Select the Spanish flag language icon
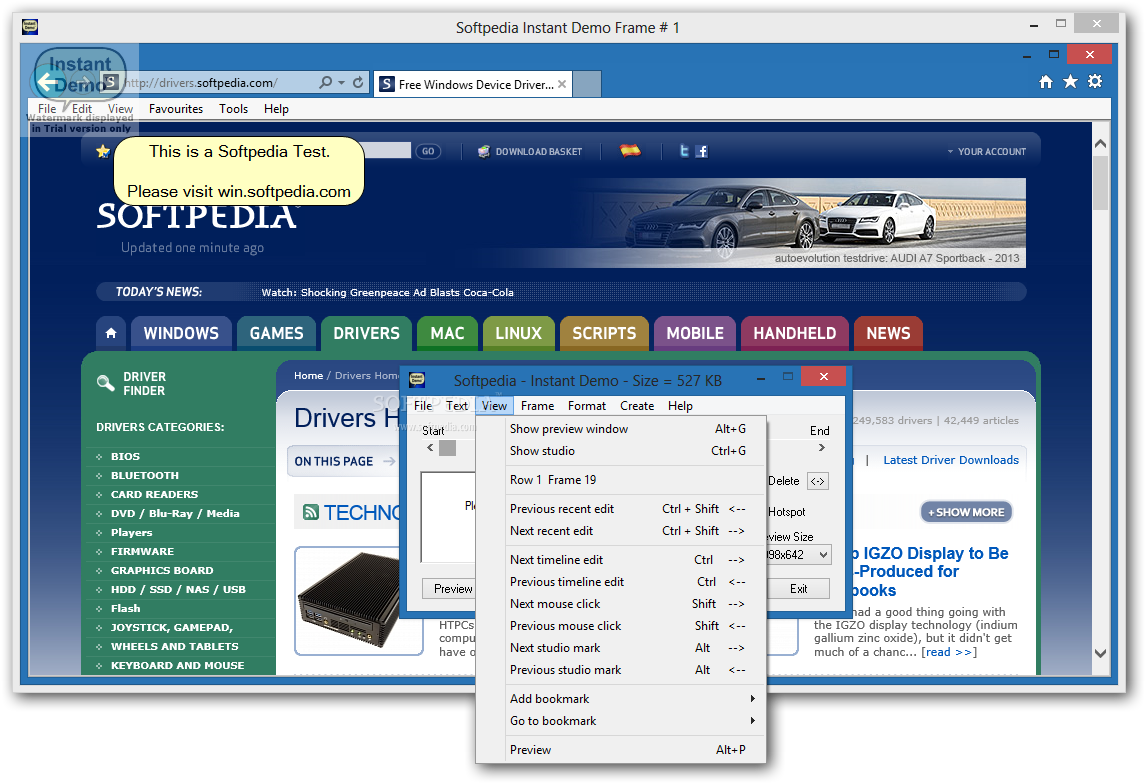The width and height of the screenshot is (1146, 784). (630, 151)
